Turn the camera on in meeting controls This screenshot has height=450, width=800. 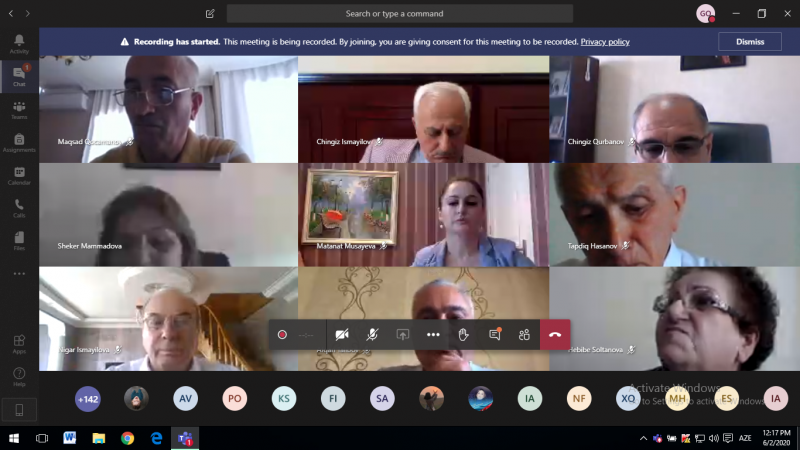click(x=342, y=335)
